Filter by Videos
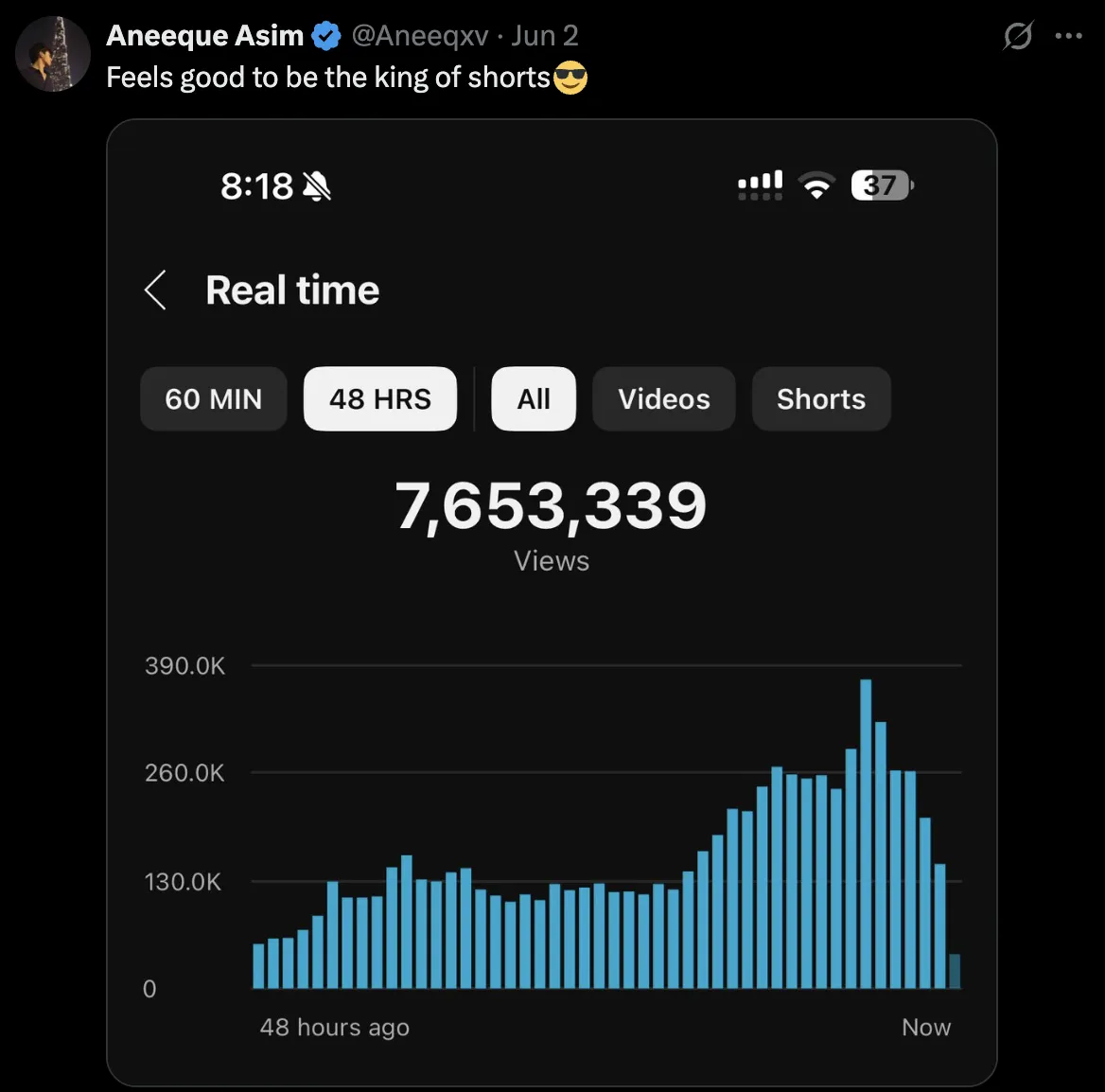This screenshot has width=1105, height=1092. coord(664,399)
